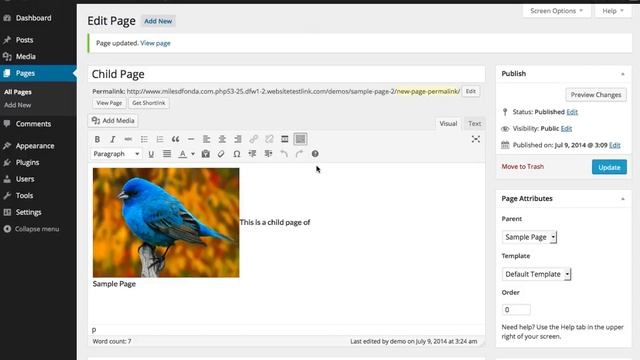Apply Blockquote formatting
This screenshot has height=360, width=640.
(175, 139)
